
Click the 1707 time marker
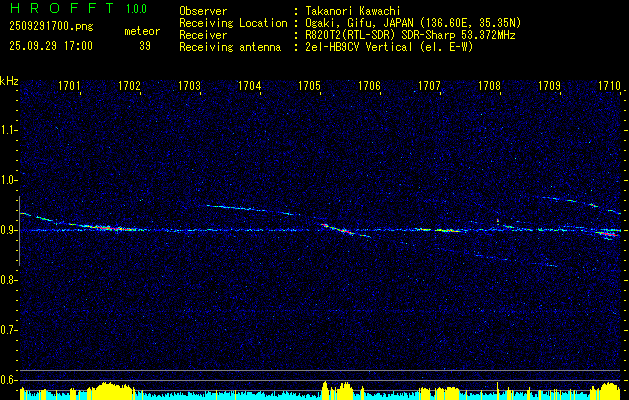(429, 86)
